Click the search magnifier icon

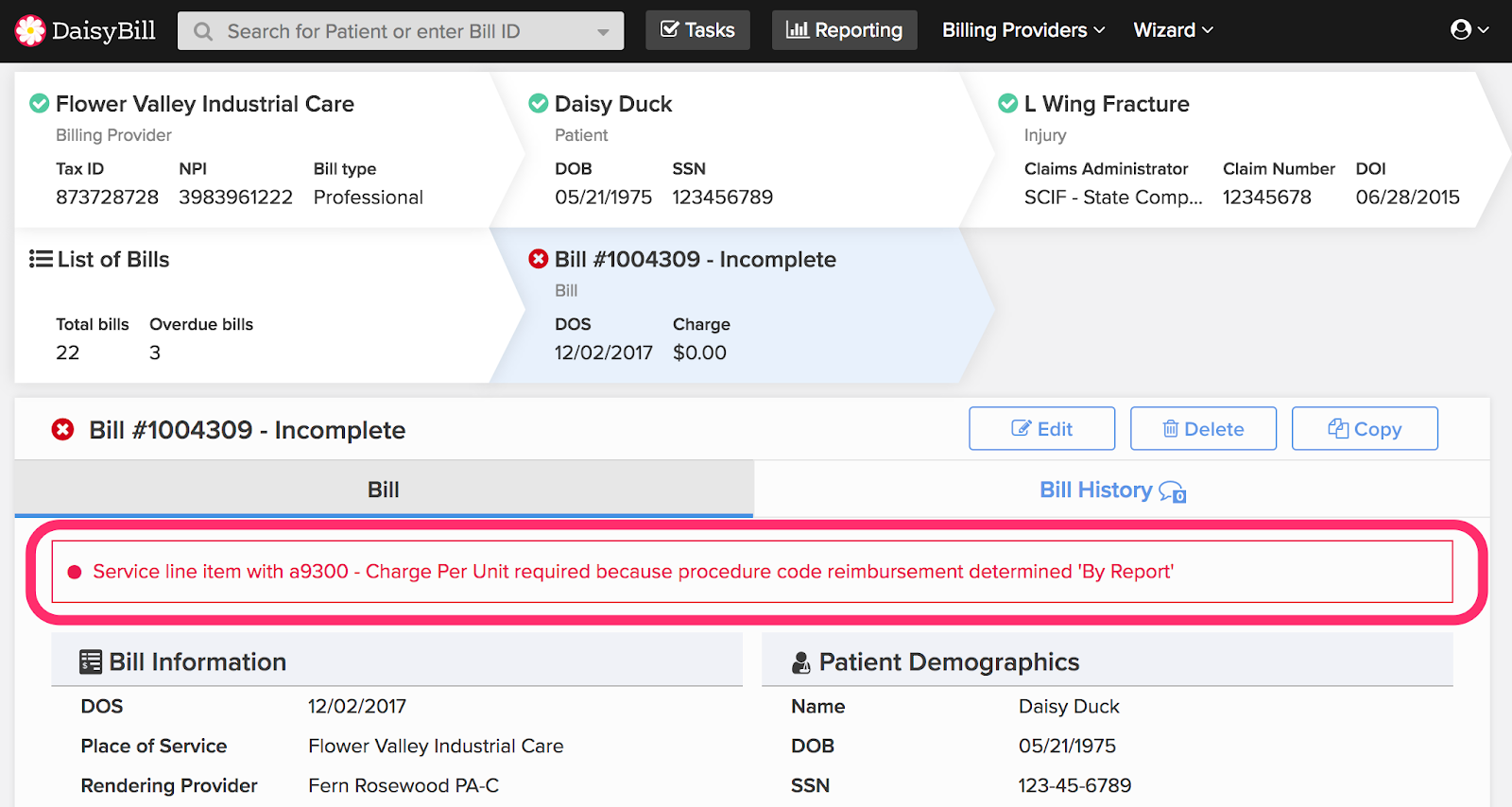tap(203, 31)
